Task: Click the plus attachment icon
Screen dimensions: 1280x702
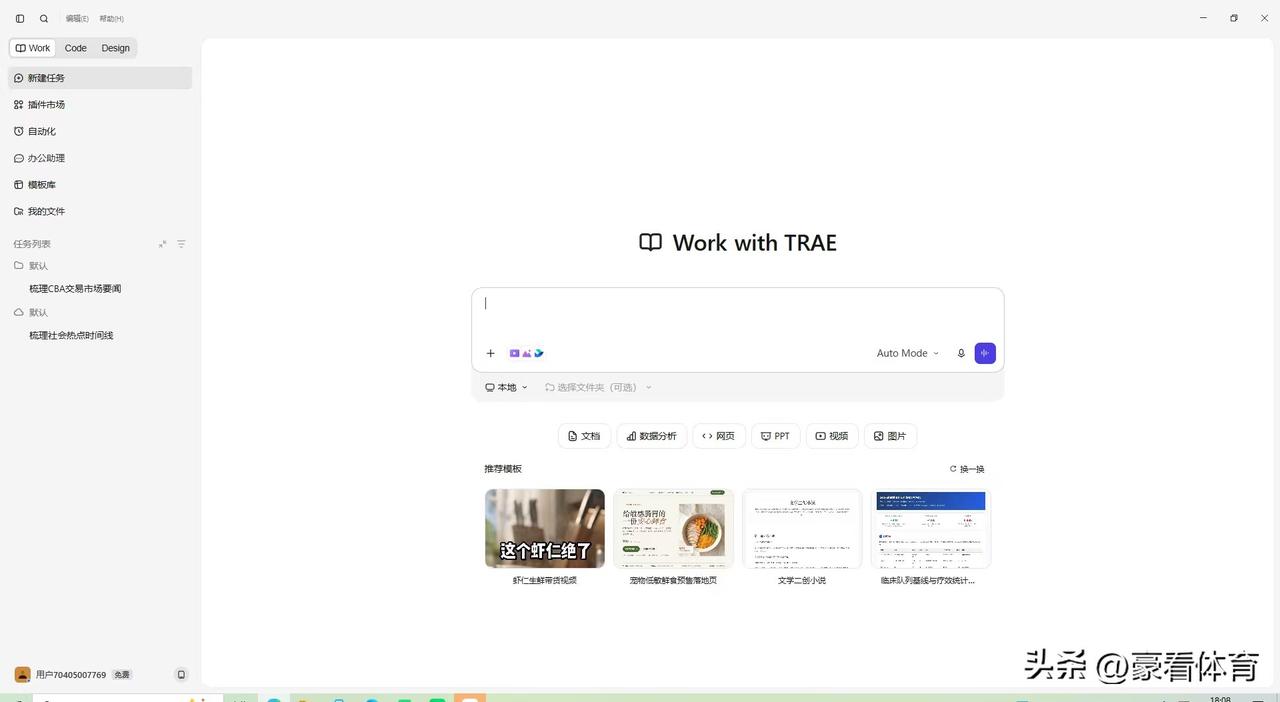Action: [x=491, y=353]
